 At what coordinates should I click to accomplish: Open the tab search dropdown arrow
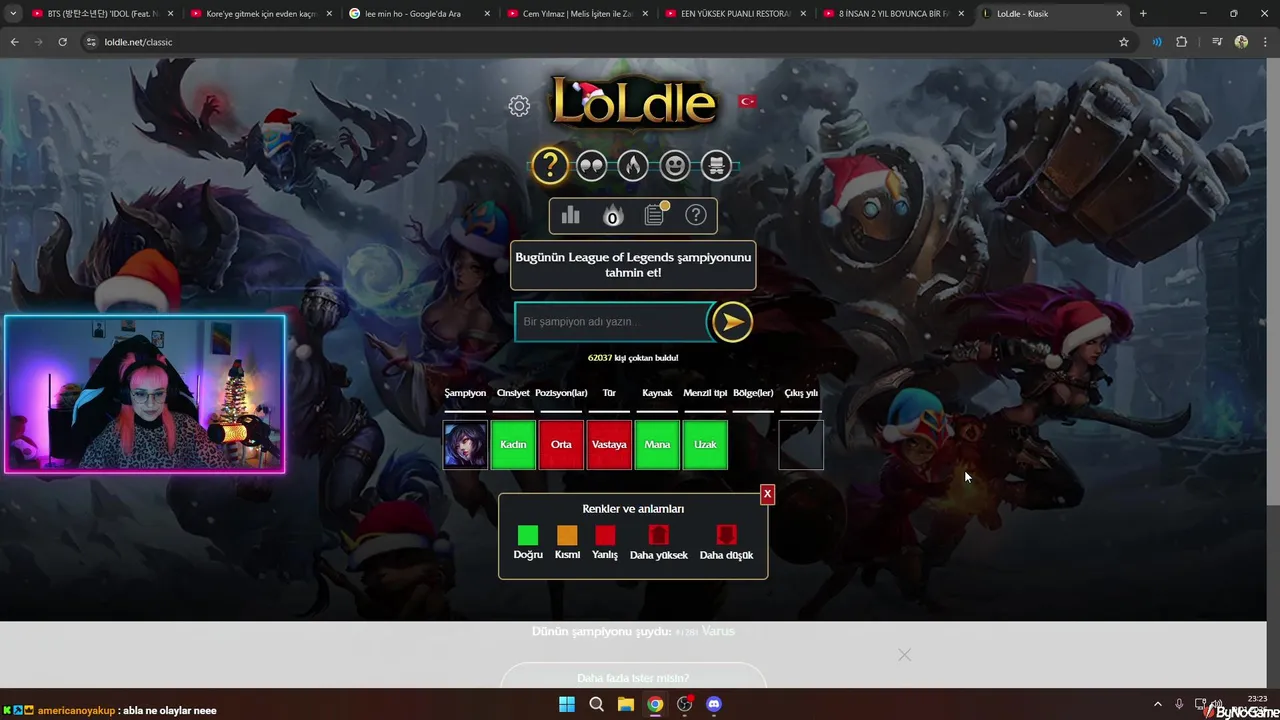12,14
